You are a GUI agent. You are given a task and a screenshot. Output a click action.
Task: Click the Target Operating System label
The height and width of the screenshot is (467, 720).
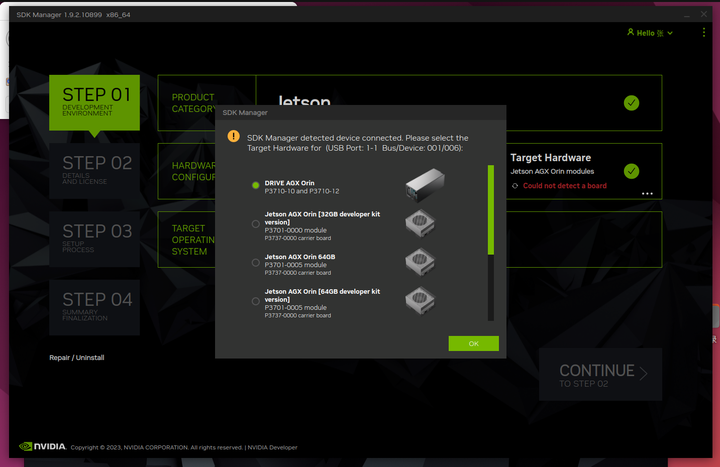193,240
